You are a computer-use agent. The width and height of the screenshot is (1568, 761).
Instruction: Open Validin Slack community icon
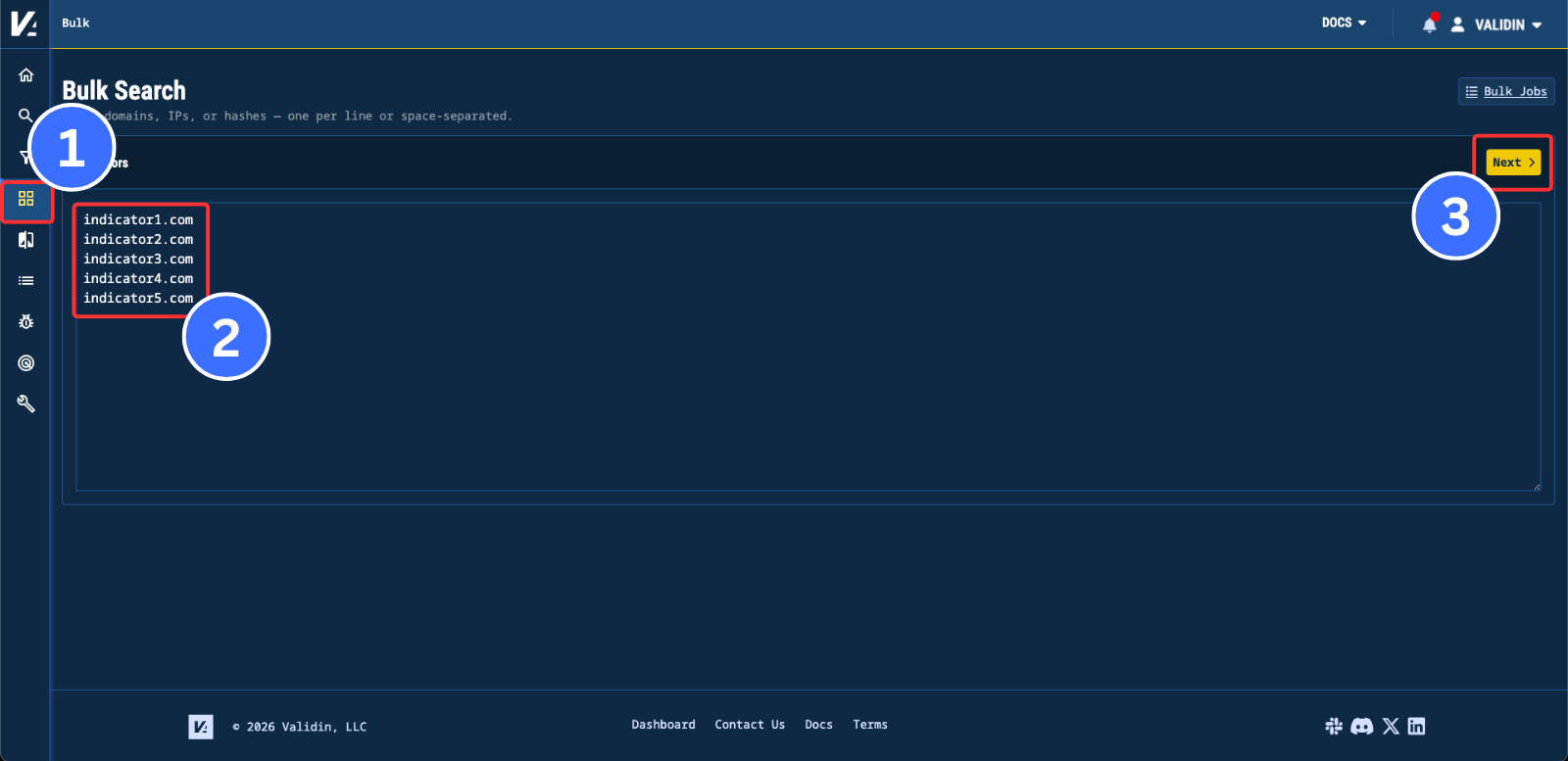(x=1334, y=726)
